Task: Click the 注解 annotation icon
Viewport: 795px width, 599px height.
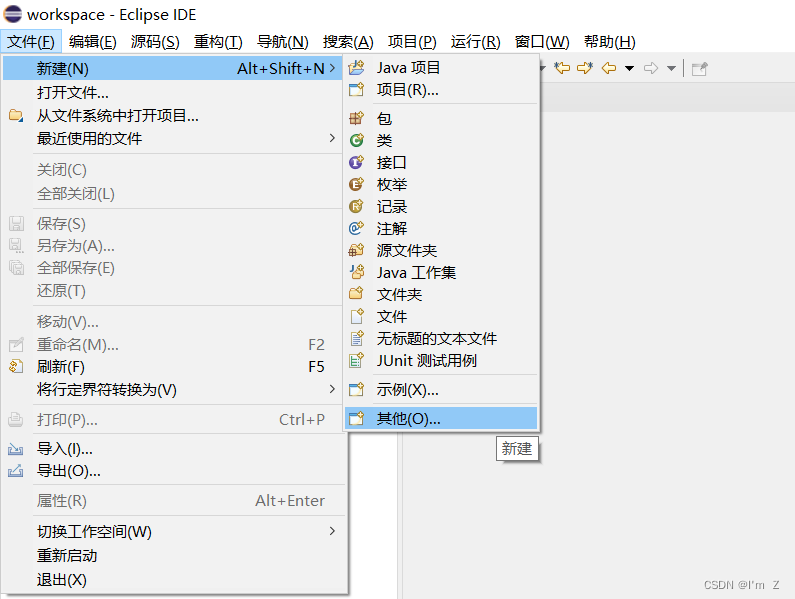Action: coord(356,228)
